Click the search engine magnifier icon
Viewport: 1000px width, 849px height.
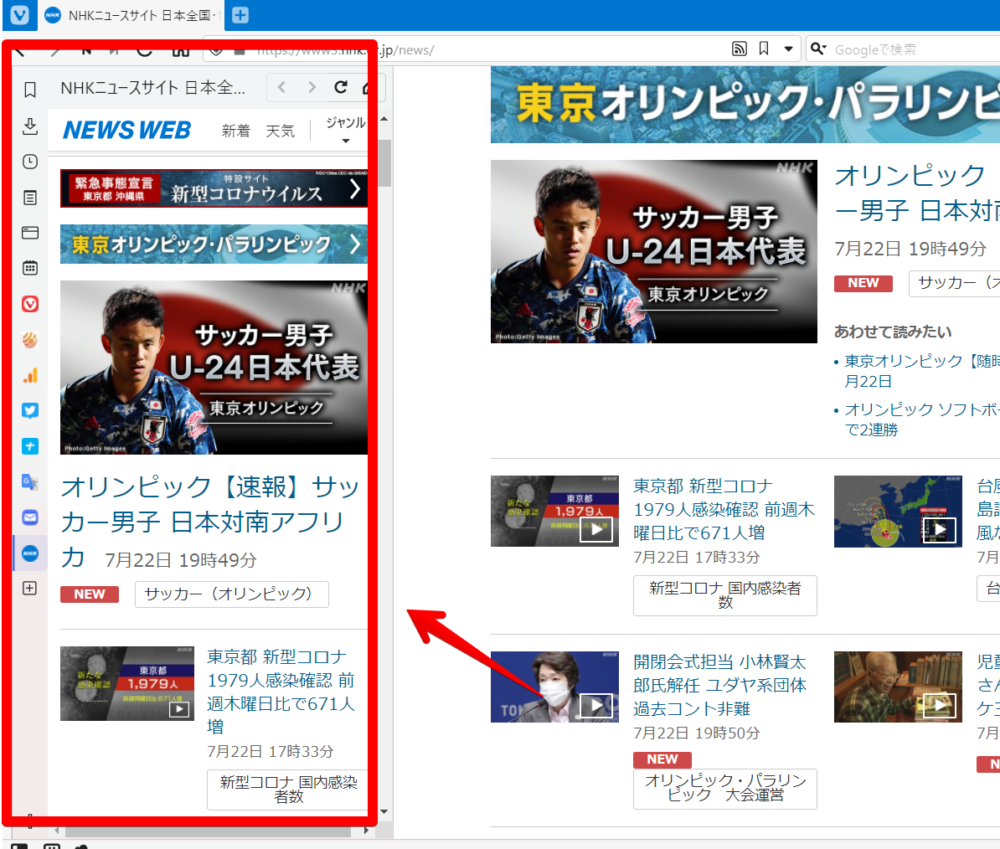point(818,49)
